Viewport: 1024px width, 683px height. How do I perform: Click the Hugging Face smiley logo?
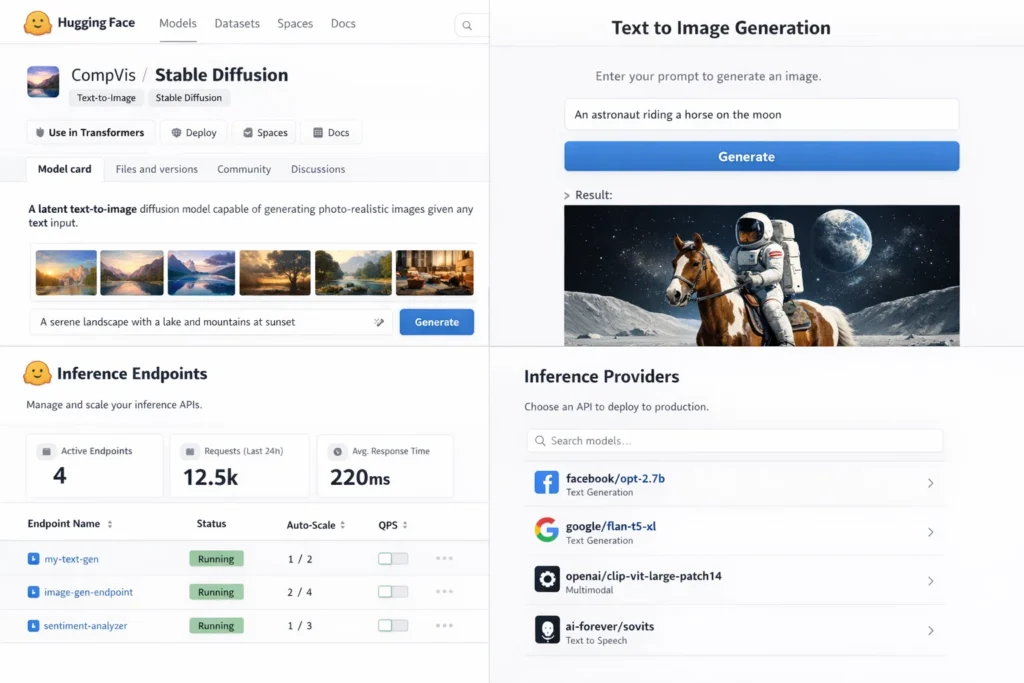tap(37, 23)
